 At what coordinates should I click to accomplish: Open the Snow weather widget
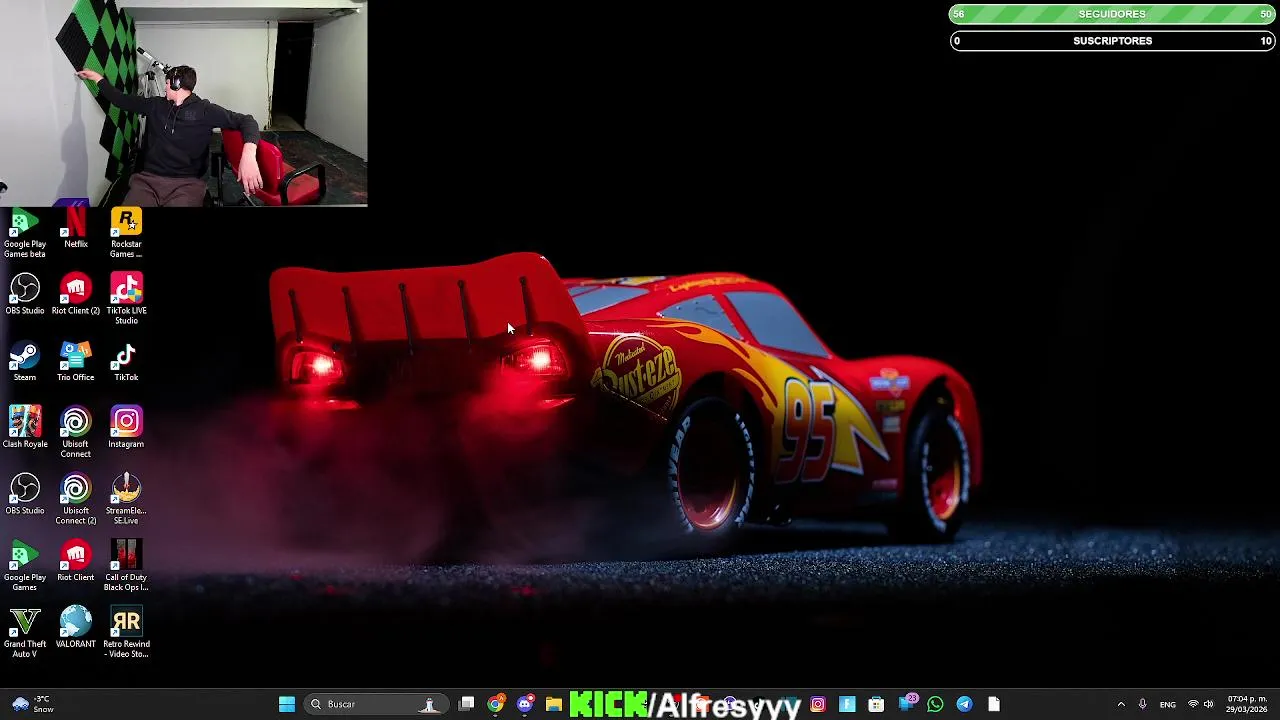coord(33,704)
